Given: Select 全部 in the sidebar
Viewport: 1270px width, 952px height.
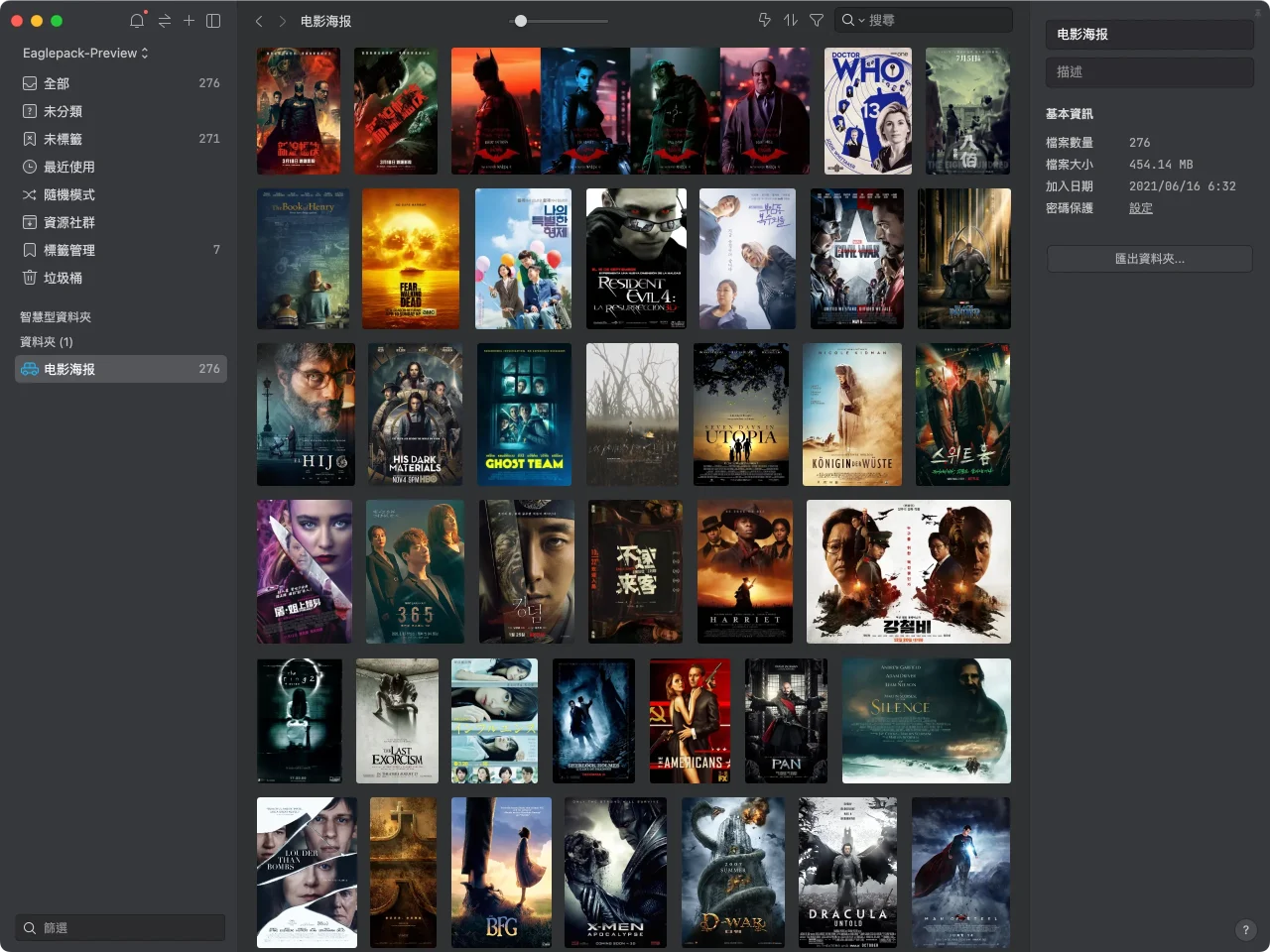Looking at the screenshot, I should [121, 83].
